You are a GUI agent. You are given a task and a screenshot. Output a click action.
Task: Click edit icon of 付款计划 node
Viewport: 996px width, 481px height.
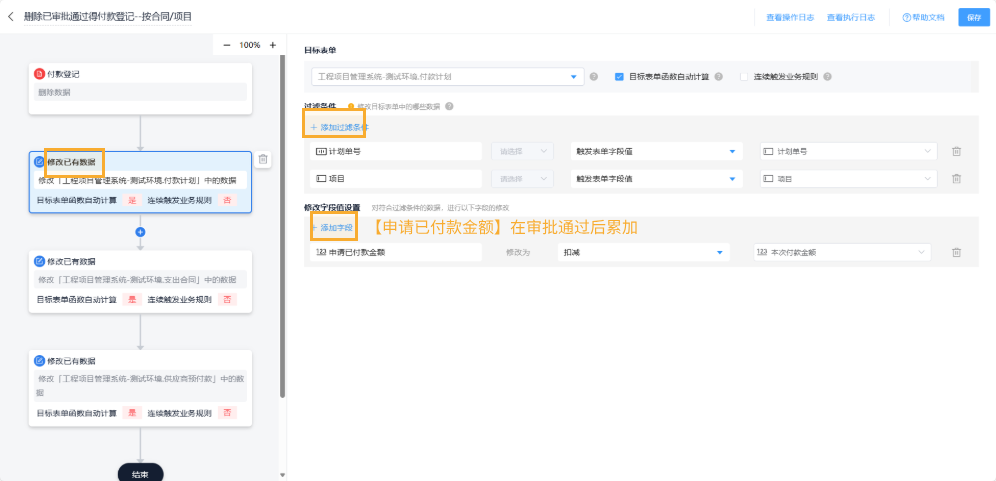pyautogui.click(x=39, y=162)
